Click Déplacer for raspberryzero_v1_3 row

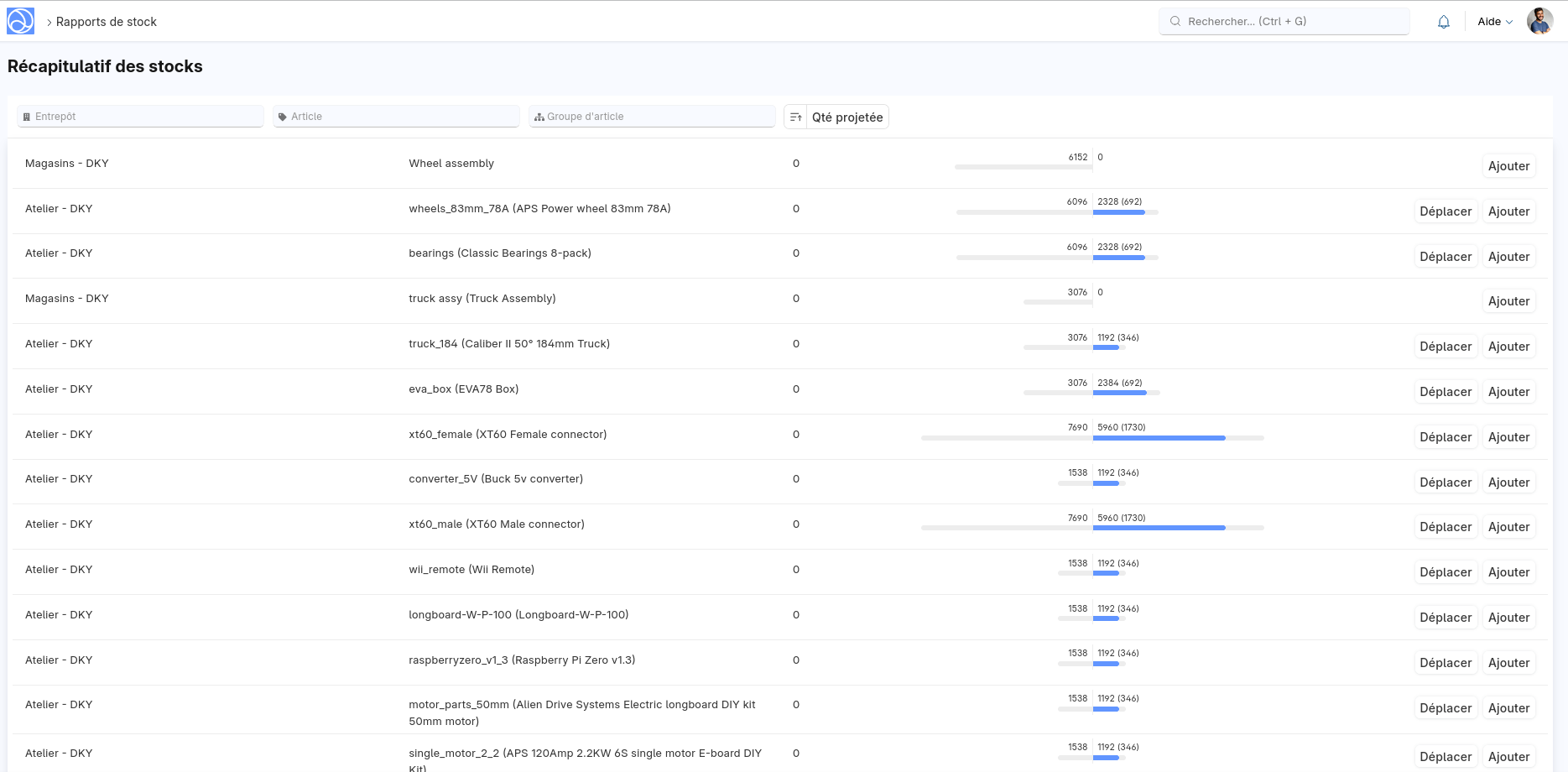point(1446,663)
